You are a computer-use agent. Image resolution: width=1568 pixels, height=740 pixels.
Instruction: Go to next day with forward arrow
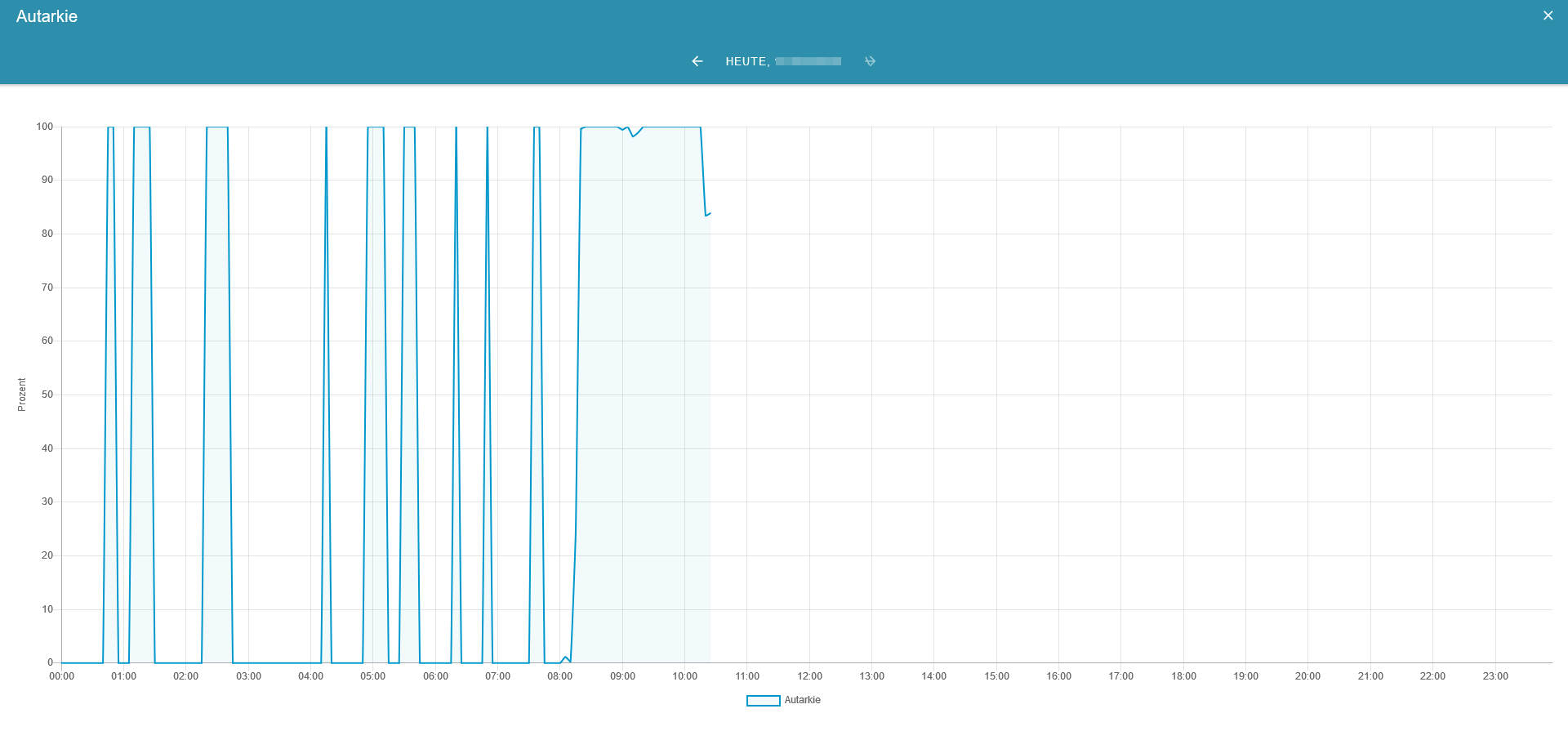tap(870, 61)
